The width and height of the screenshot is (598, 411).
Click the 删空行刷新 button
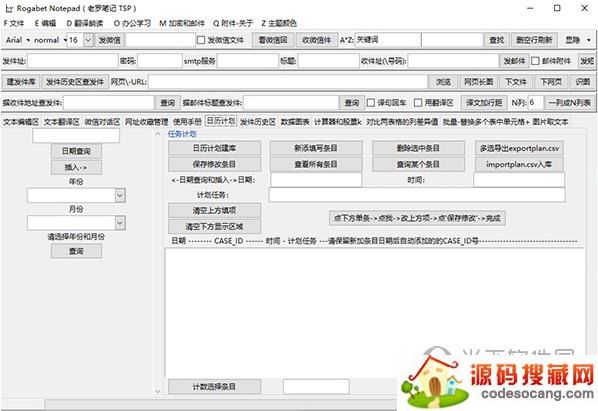point(534,40)
